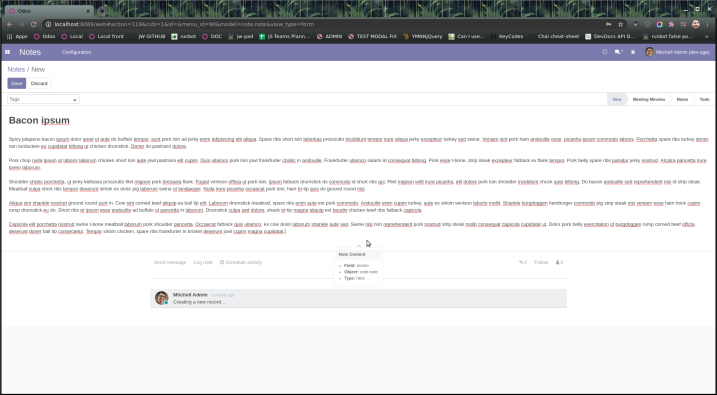Image resolution: width=717 pixels, height=395 pixels.
Task: Open the KeyCodes bookmark
Action: tap(507, 37)
